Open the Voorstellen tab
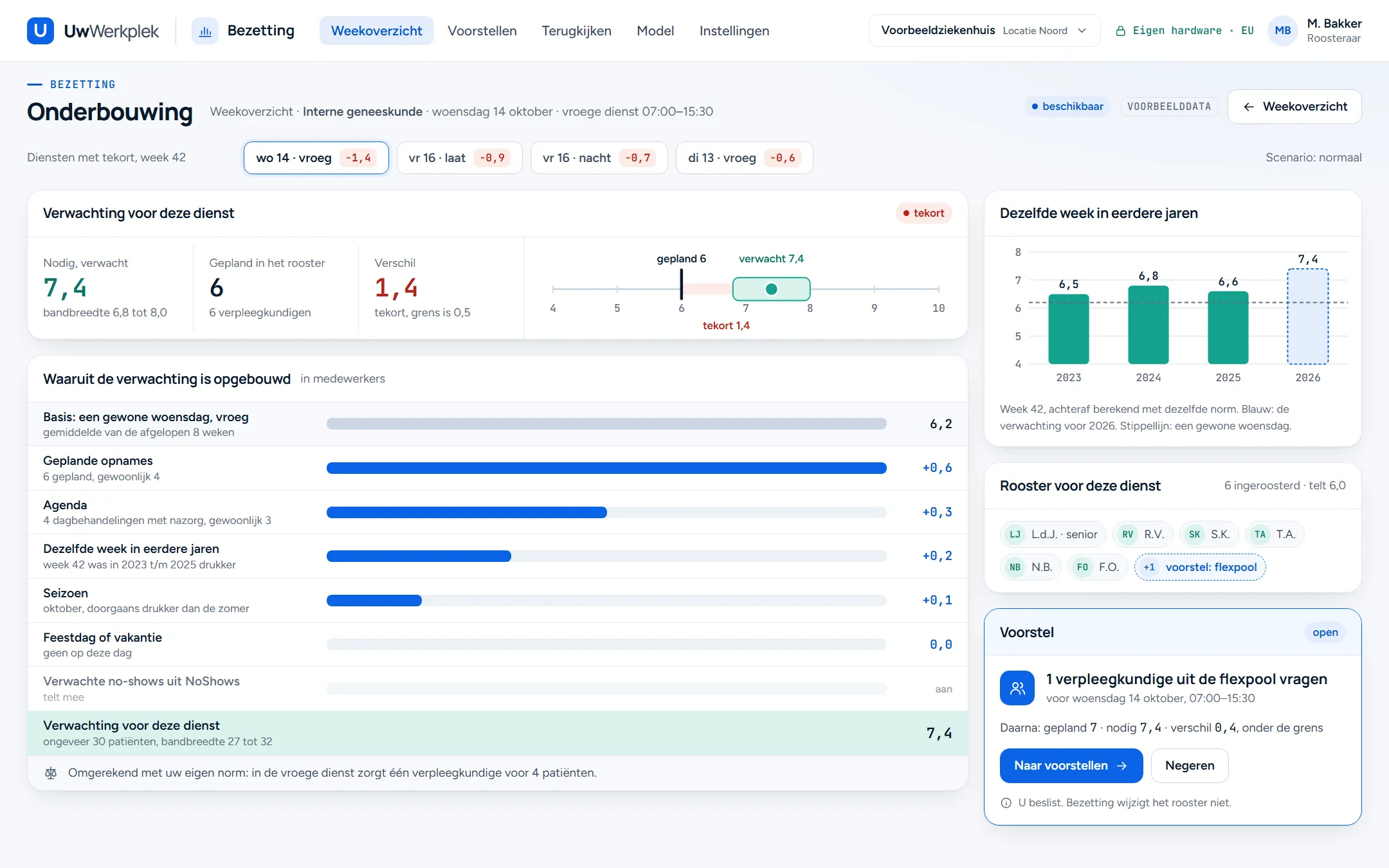Screen dimensions: 1389x868 [482, 31]
